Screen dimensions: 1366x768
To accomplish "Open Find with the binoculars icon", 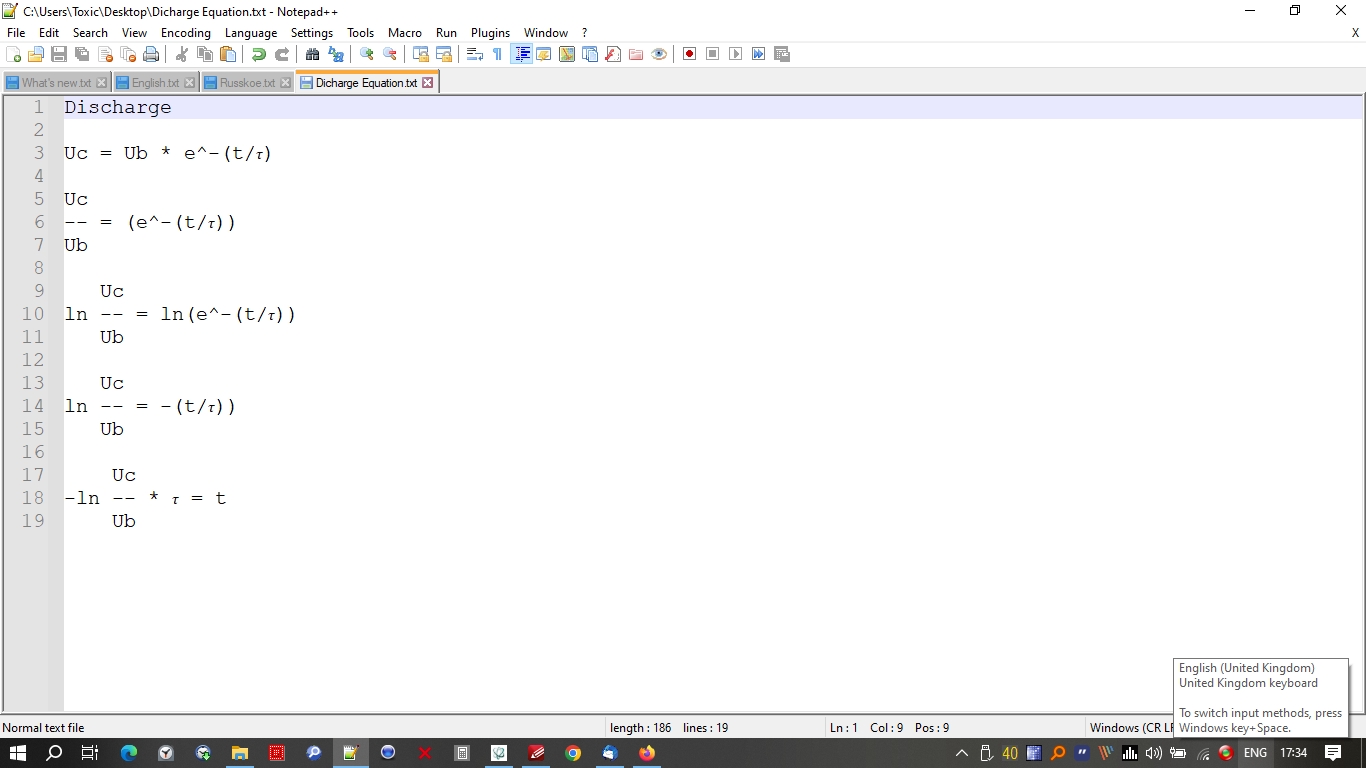I will [x=313, y=54].
